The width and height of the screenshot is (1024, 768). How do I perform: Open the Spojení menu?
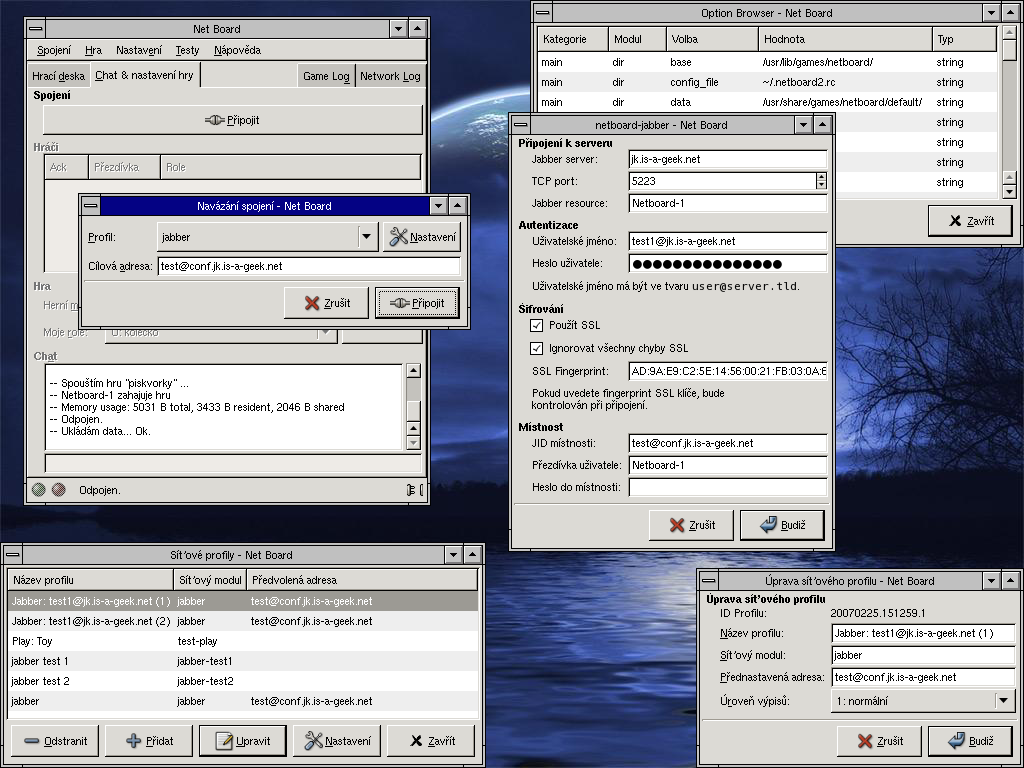[x=54, y=50]
